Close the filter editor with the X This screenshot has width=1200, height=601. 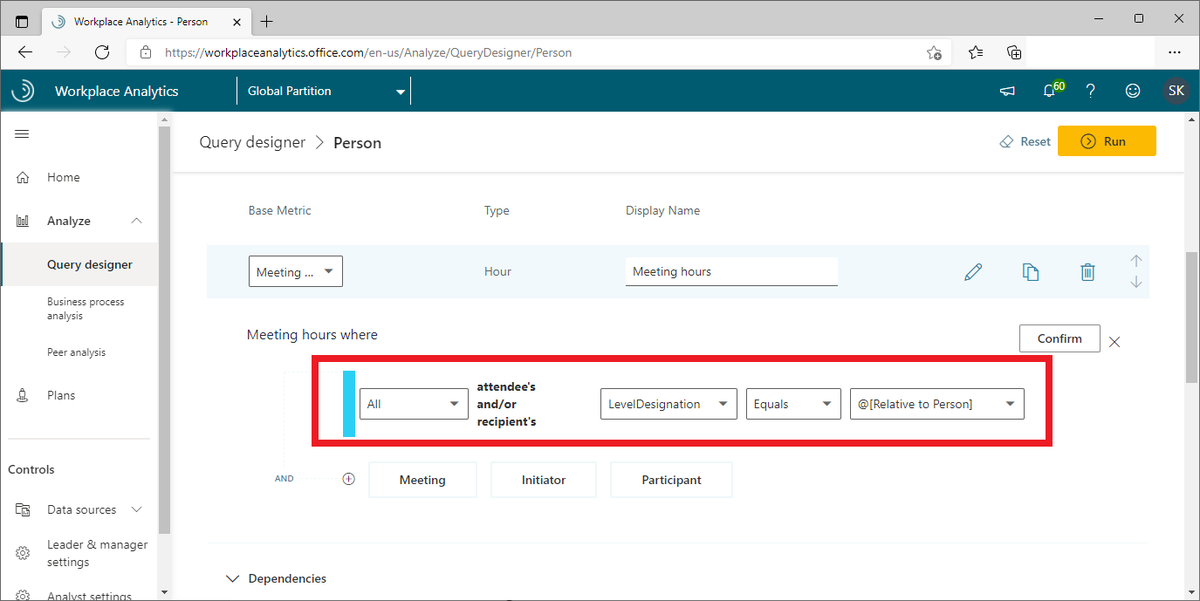(1115, 341)
